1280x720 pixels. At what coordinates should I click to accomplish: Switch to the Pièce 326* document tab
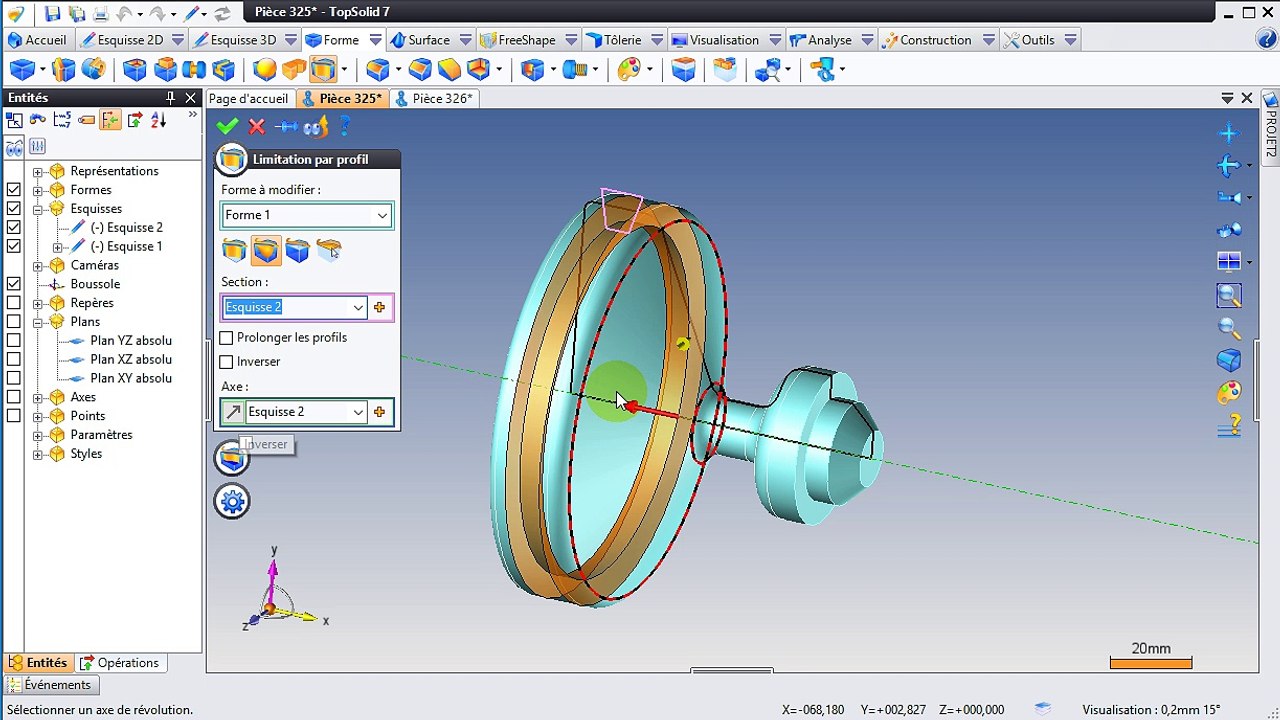[434, 98]
